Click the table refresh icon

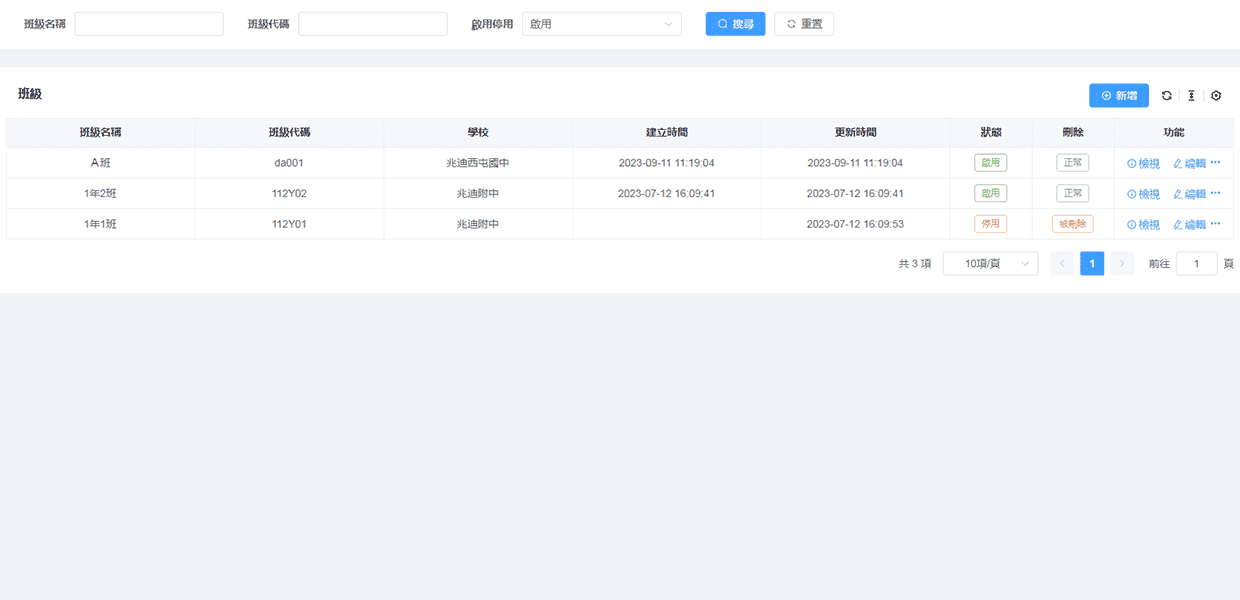(1167, 96)
